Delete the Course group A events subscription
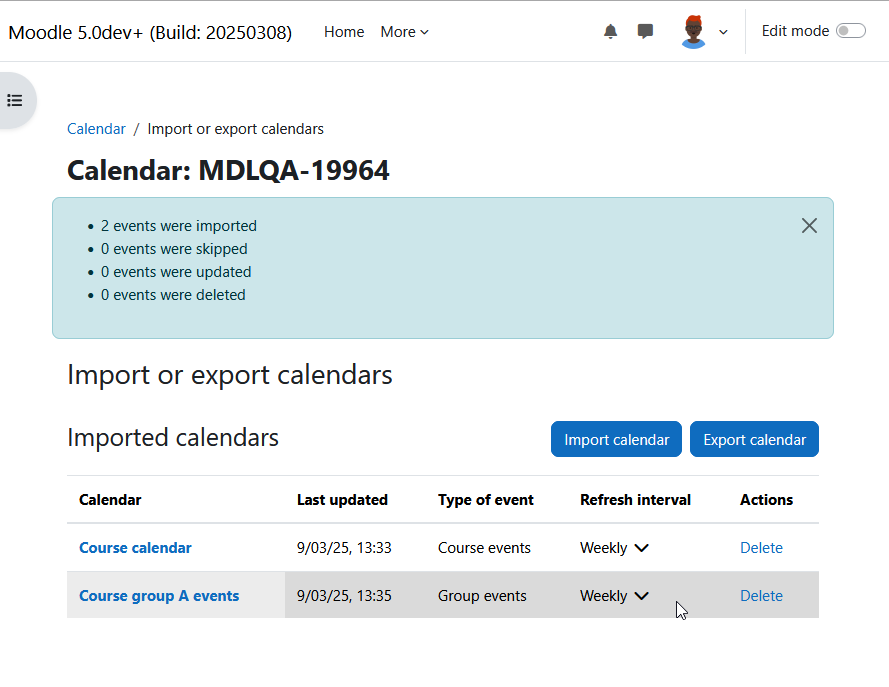This screenshot has width=889, height=687. (x=761, y=596)
